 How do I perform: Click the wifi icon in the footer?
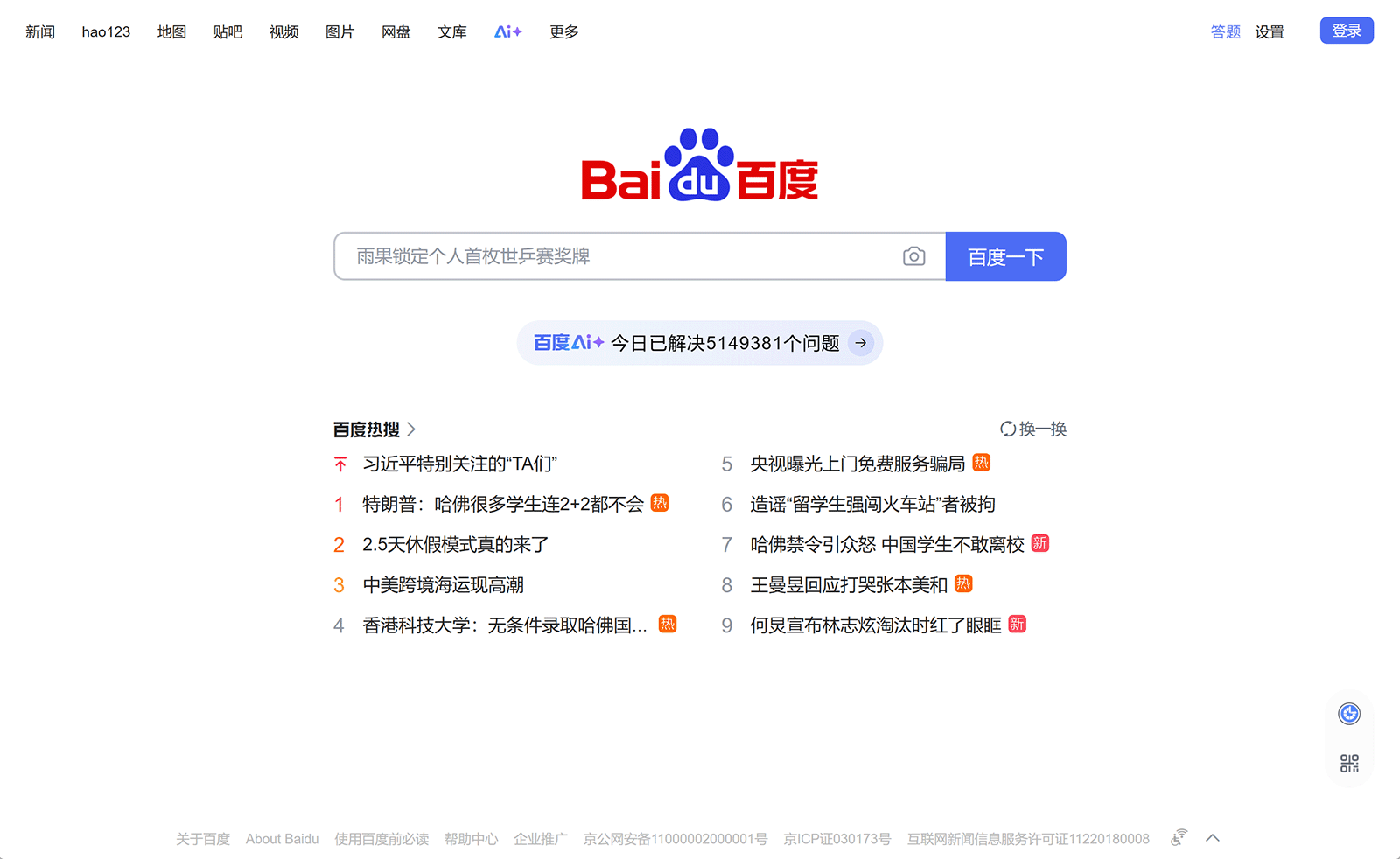1178,837
